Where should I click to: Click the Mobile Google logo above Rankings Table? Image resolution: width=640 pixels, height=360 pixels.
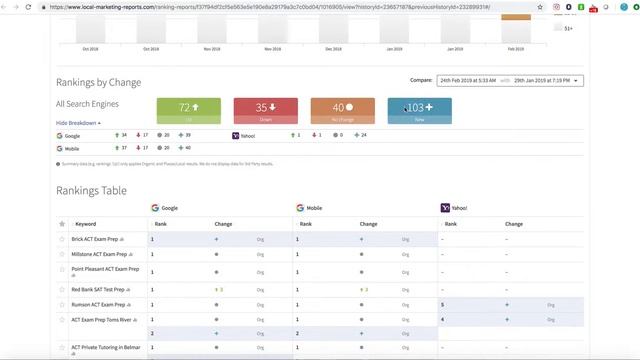click(300, 208)
